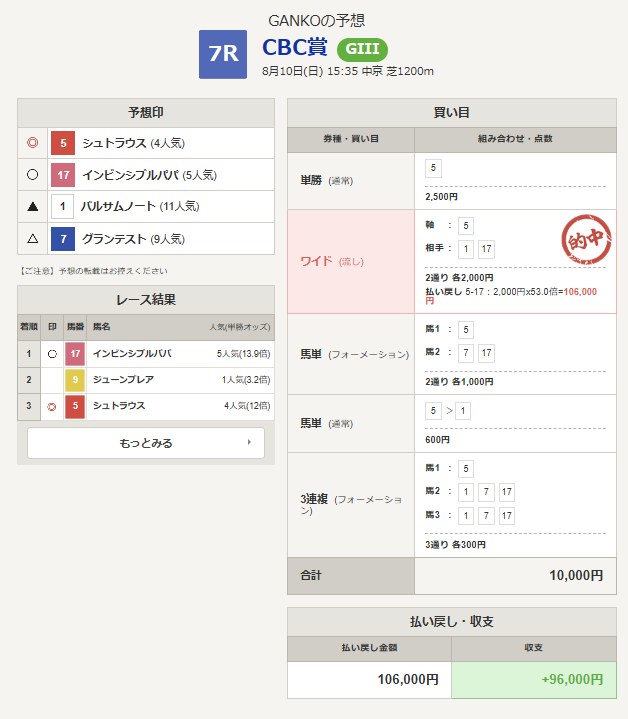Click the 合計 10,000円 total value
The height and width of the screenshot is (719, 628).
coord(576,575)
